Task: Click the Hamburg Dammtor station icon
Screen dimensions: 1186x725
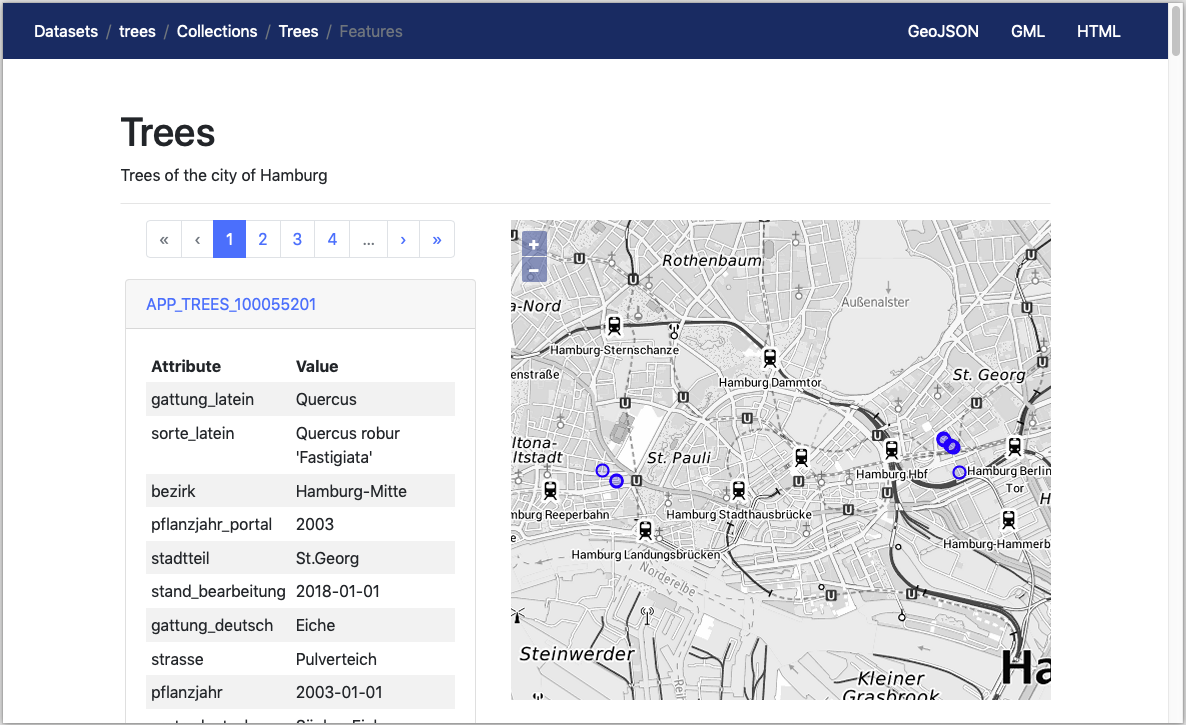Action: [x=770, y=358]
